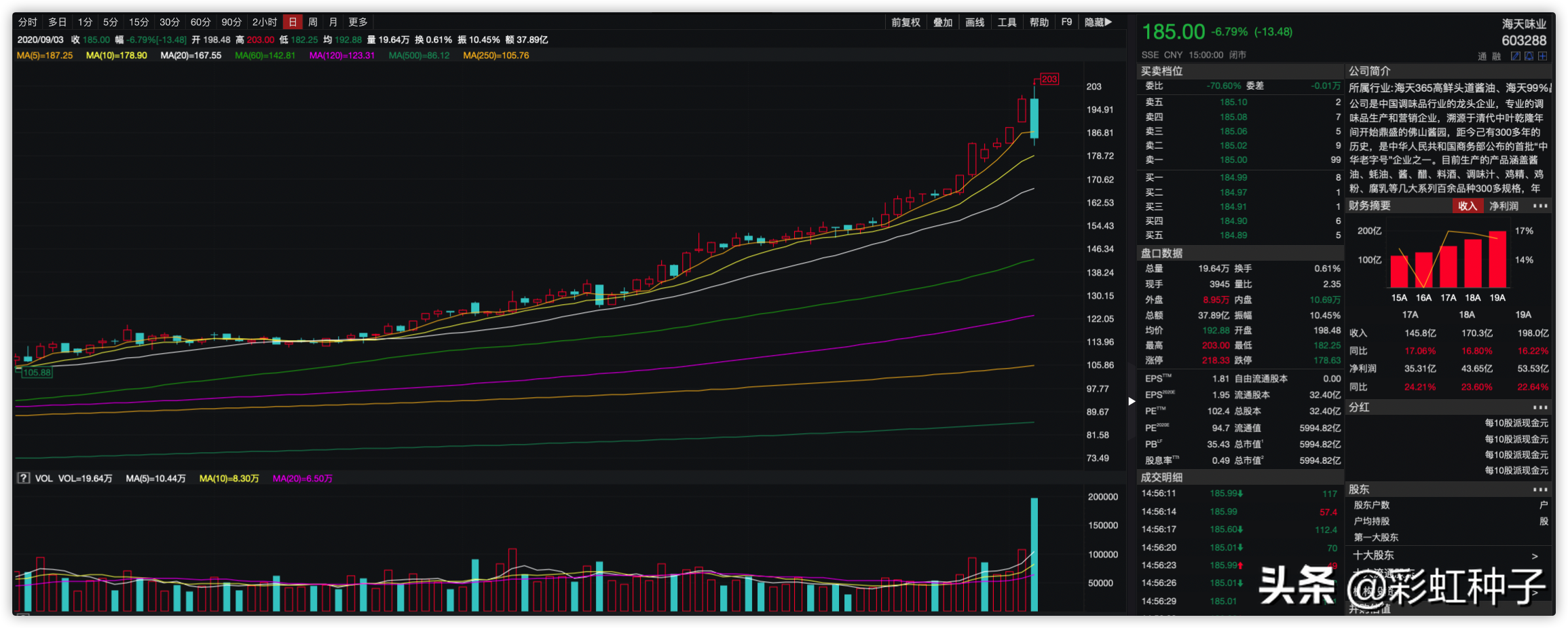1568x628 pixels.
Task: Click the MA(10)=178.90 indicator label
Action: coord(117,56)
